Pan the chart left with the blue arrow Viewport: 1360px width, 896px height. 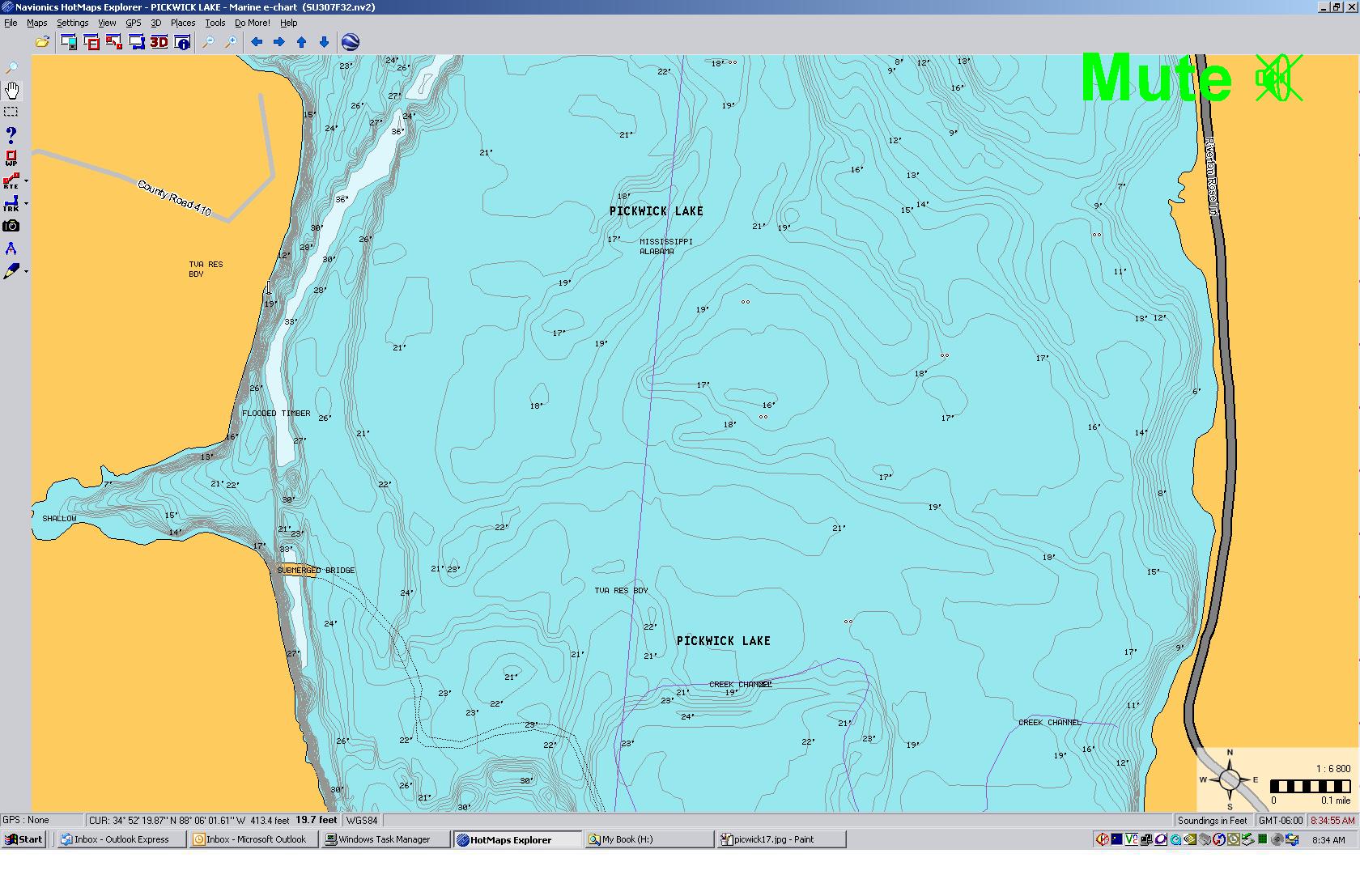256,41
